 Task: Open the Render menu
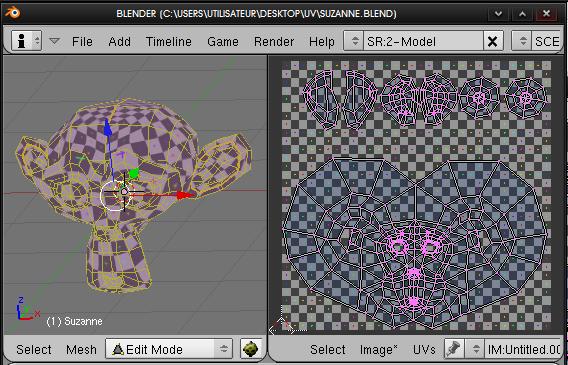[274, 42]
